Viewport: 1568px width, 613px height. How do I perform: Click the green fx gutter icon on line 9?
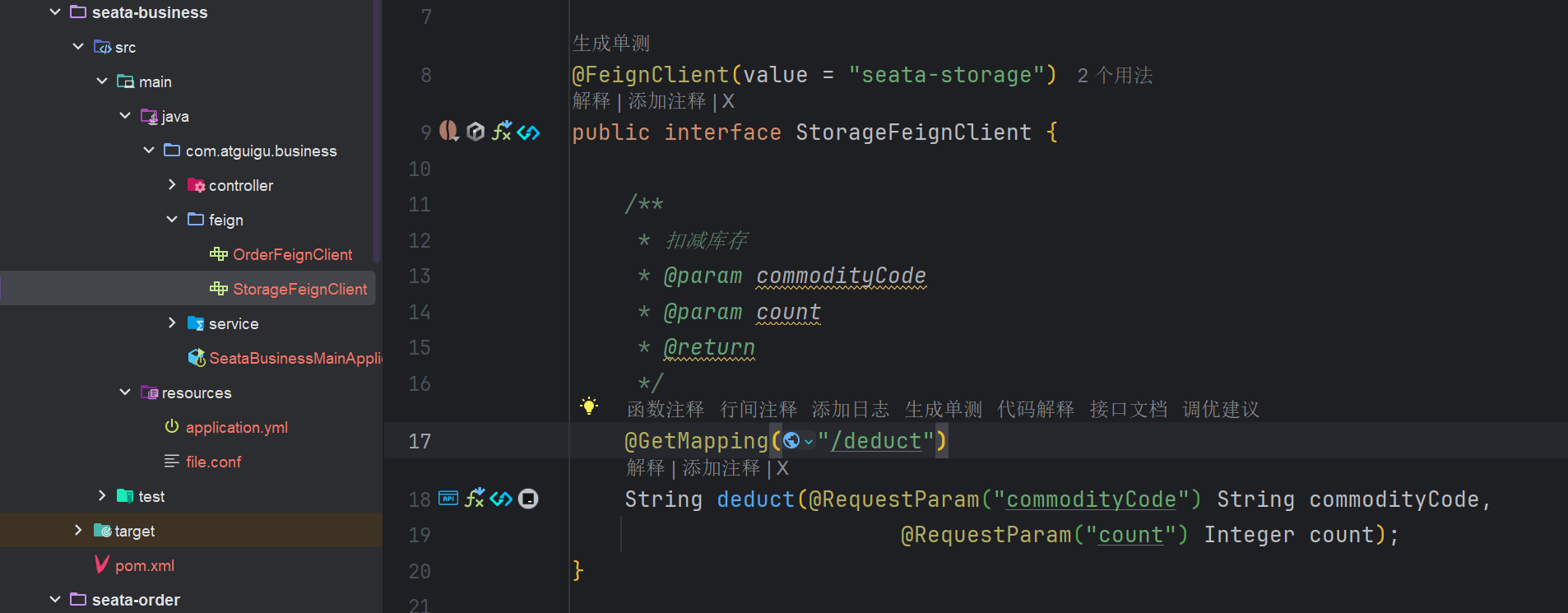click(502, 131)
